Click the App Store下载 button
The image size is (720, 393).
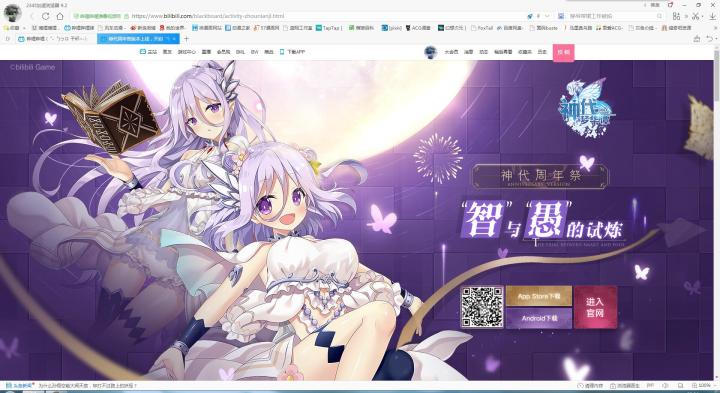tap(539, 296)
